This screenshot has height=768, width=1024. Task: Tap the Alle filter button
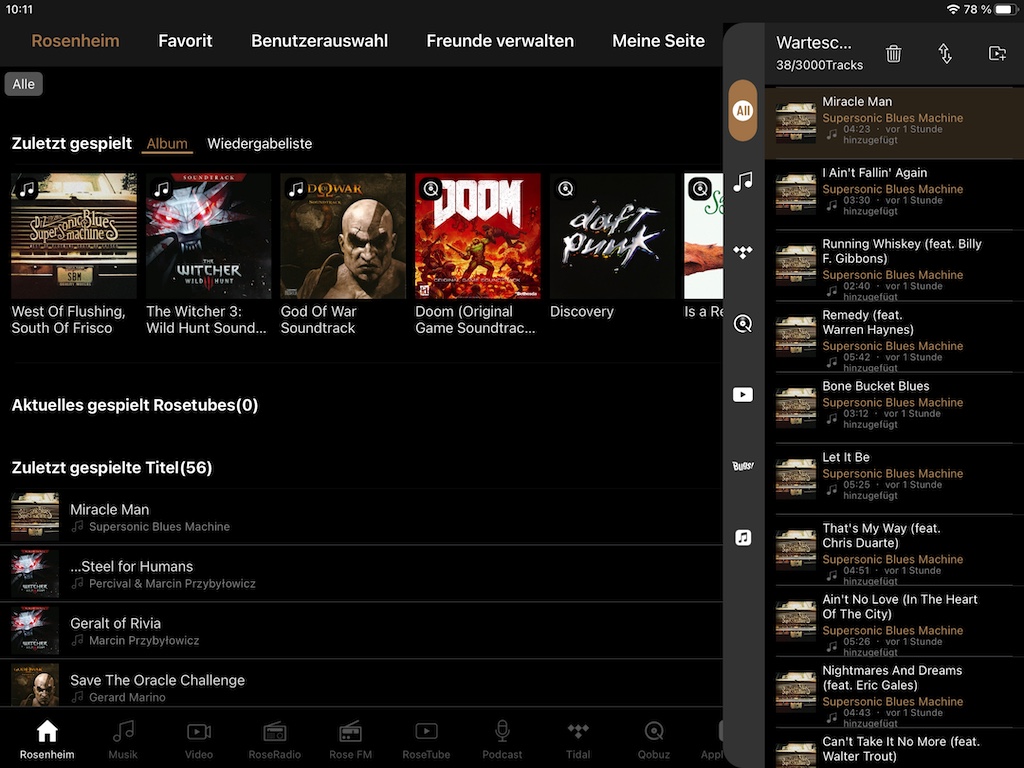pos(24,84)
